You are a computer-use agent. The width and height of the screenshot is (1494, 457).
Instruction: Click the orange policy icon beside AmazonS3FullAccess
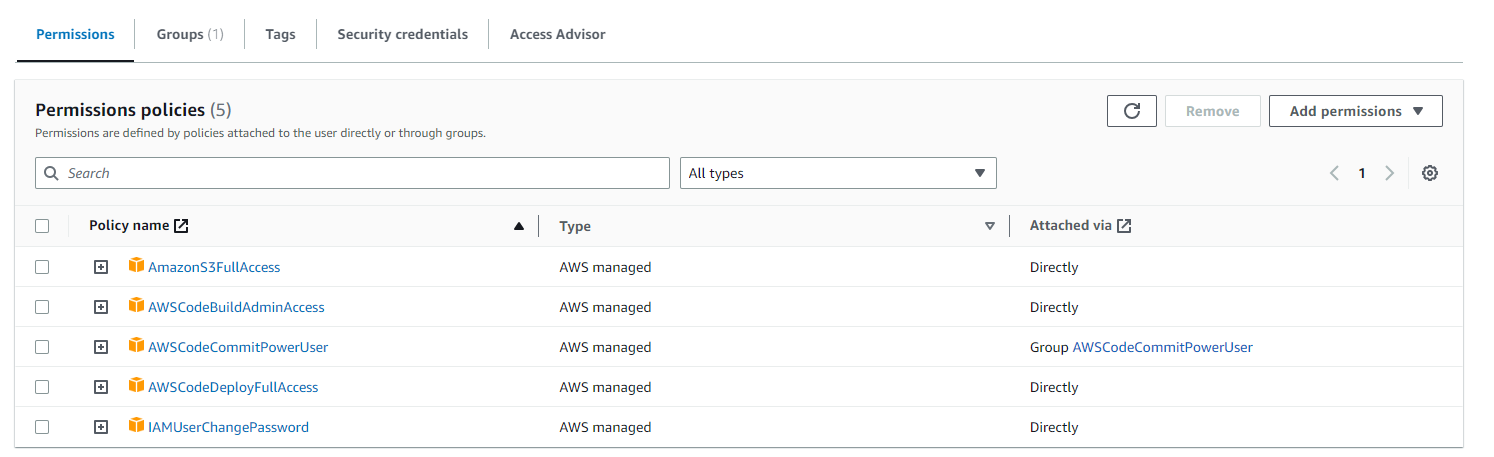pyautogui.click(x=137, y=266)
